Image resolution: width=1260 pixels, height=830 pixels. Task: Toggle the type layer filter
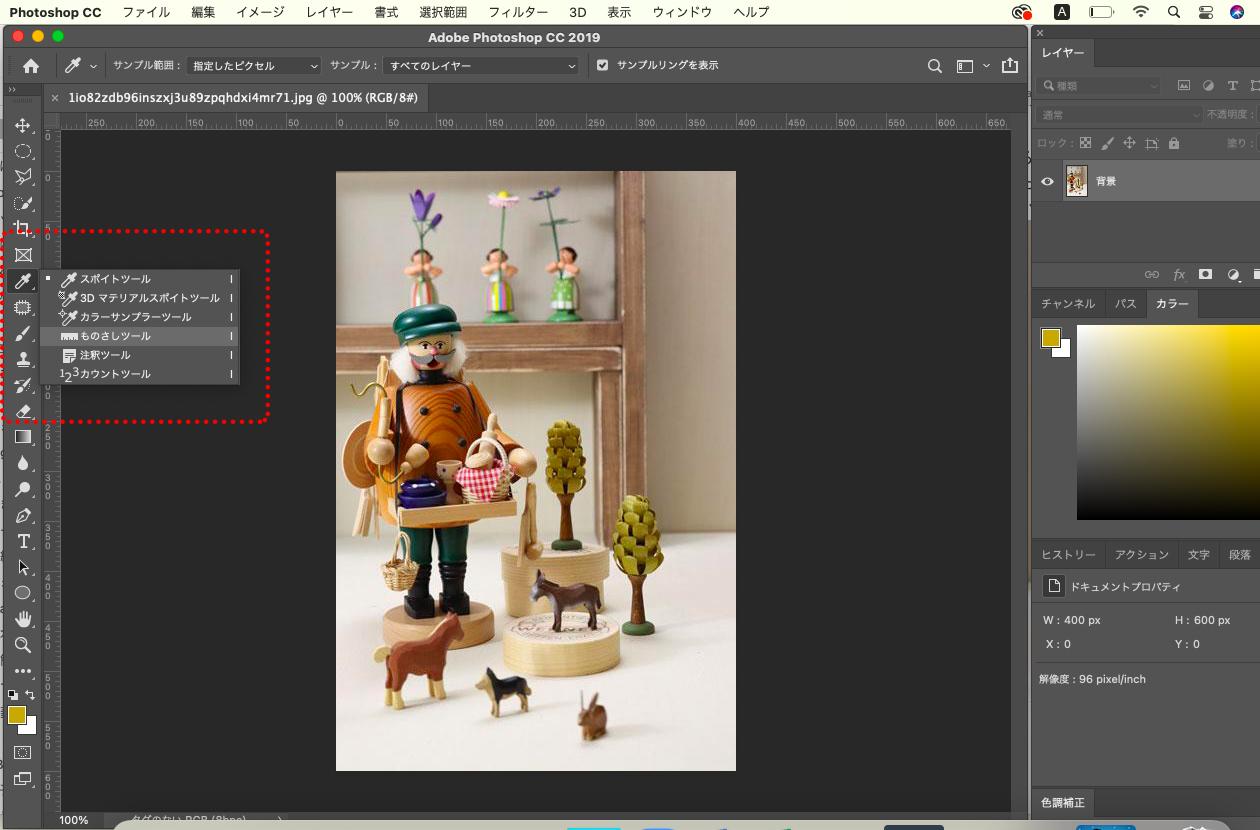[x=1232, y=86]
